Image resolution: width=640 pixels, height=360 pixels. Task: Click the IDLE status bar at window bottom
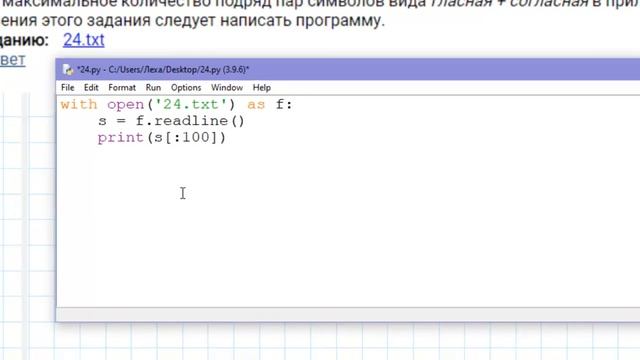[x=348, y=314]
